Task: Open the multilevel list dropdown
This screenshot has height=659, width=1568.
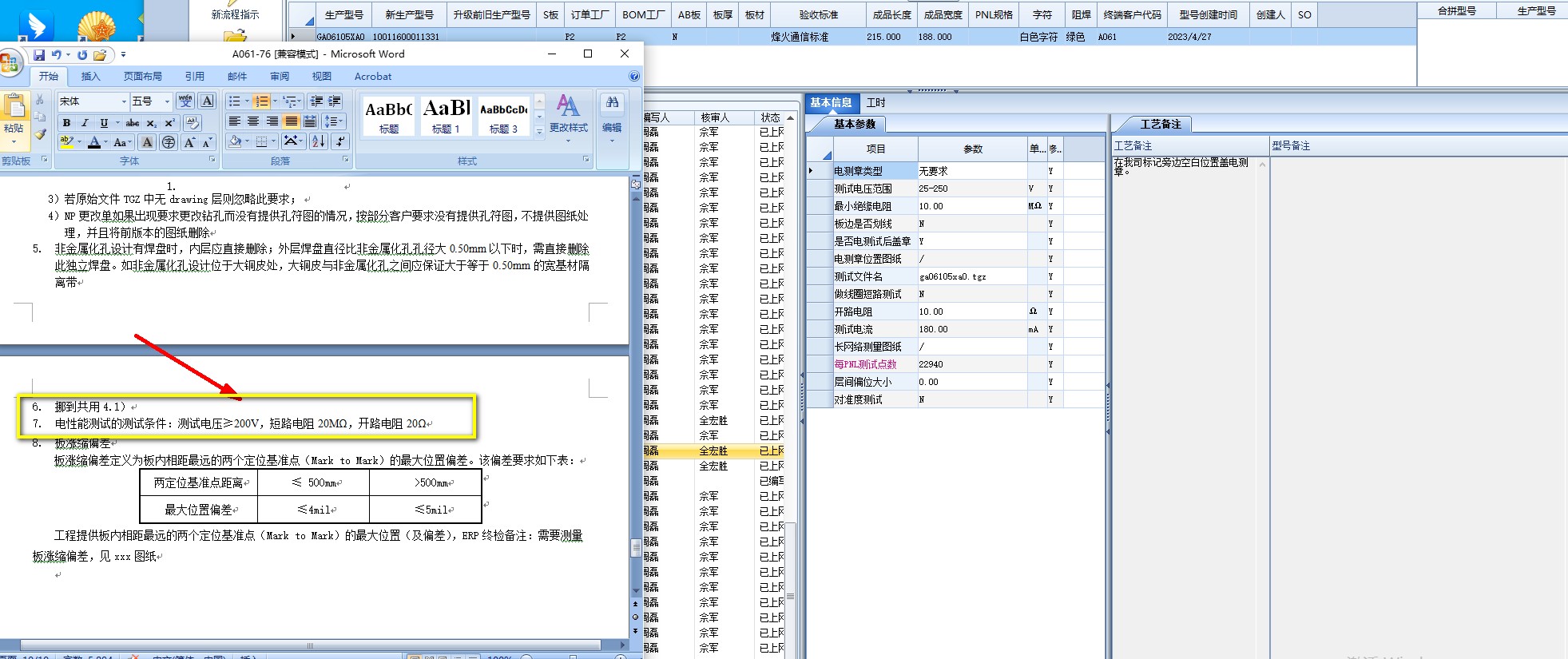Action: point(292,101)
